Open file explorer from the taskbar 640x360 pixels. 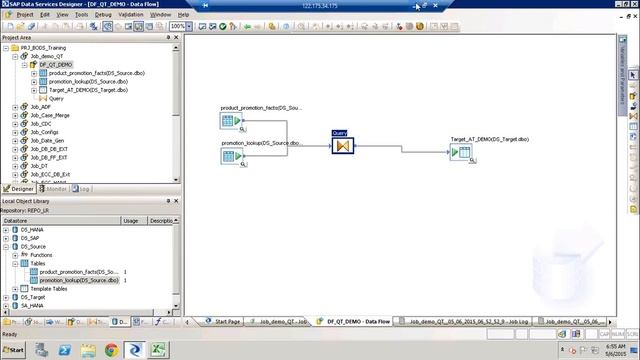point(88,350)
